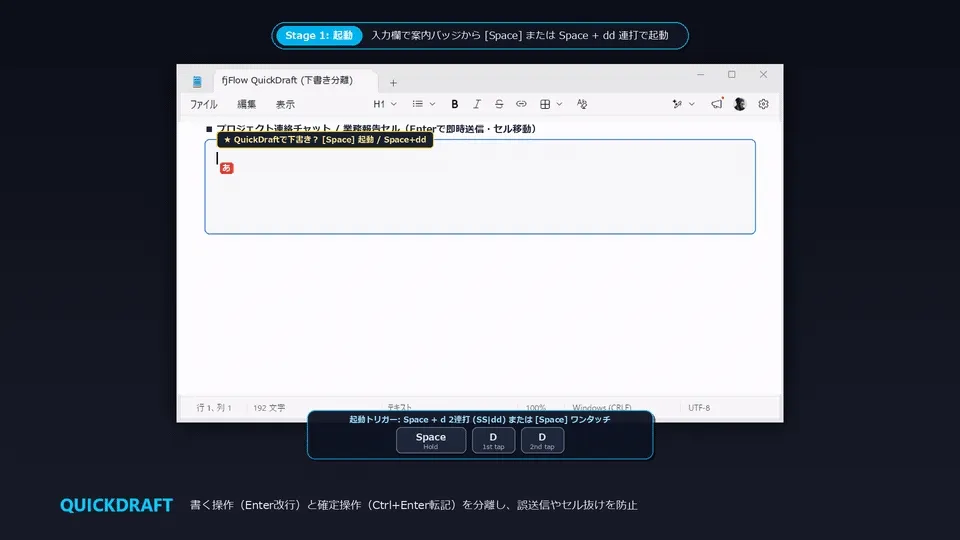Open the user account avatar
The height and width of the screenshot is (540, 960).
740,104
